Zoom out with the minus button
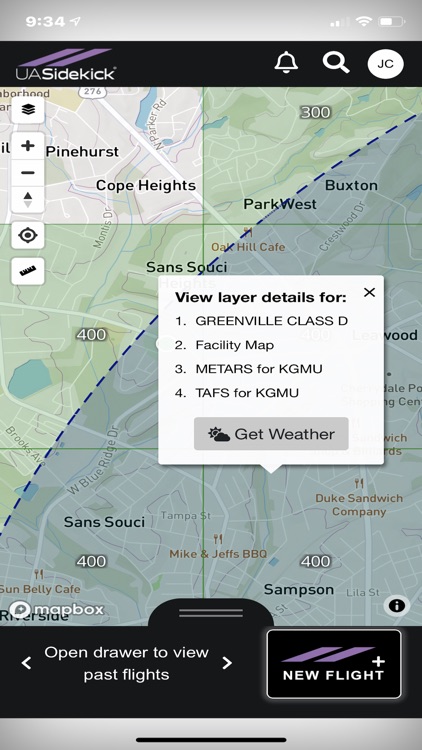This screenshot has width=422, height=750. click(28, 173)
